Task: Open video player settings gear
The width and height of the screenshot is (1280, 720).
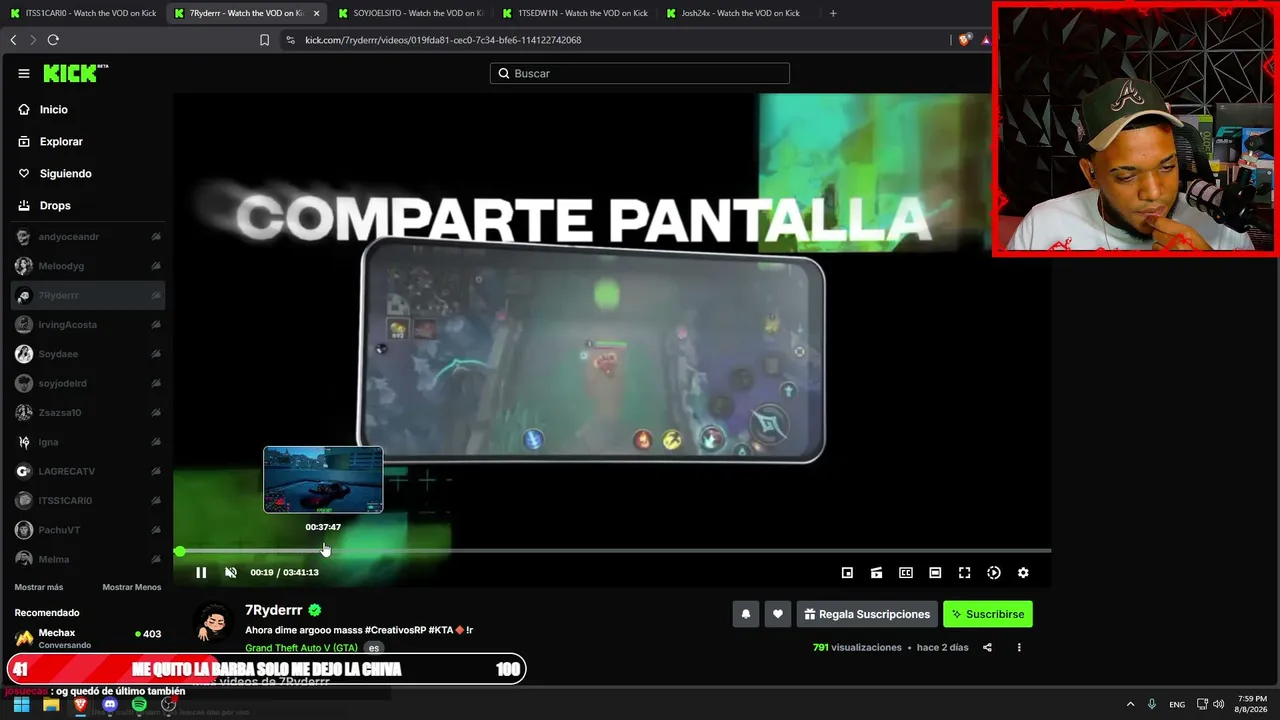Action: [1023, 573]
